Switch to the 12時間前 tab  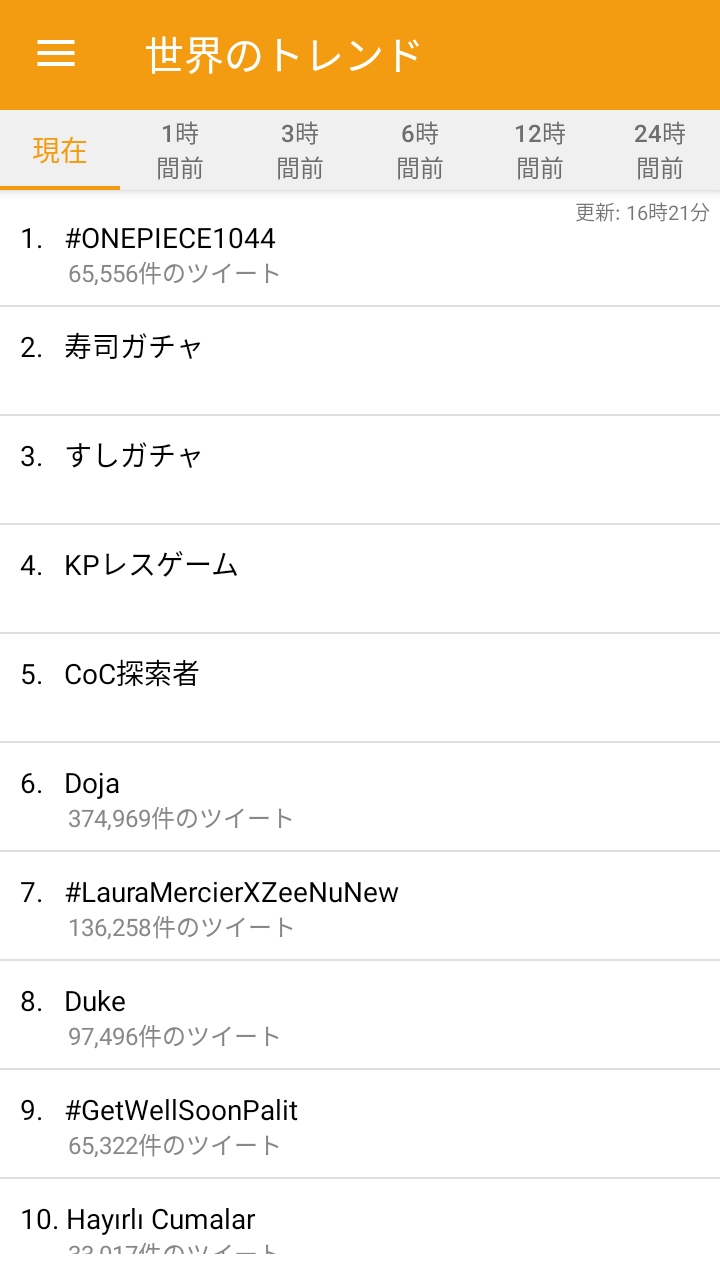pyautogui.click(x=540, y=151)
